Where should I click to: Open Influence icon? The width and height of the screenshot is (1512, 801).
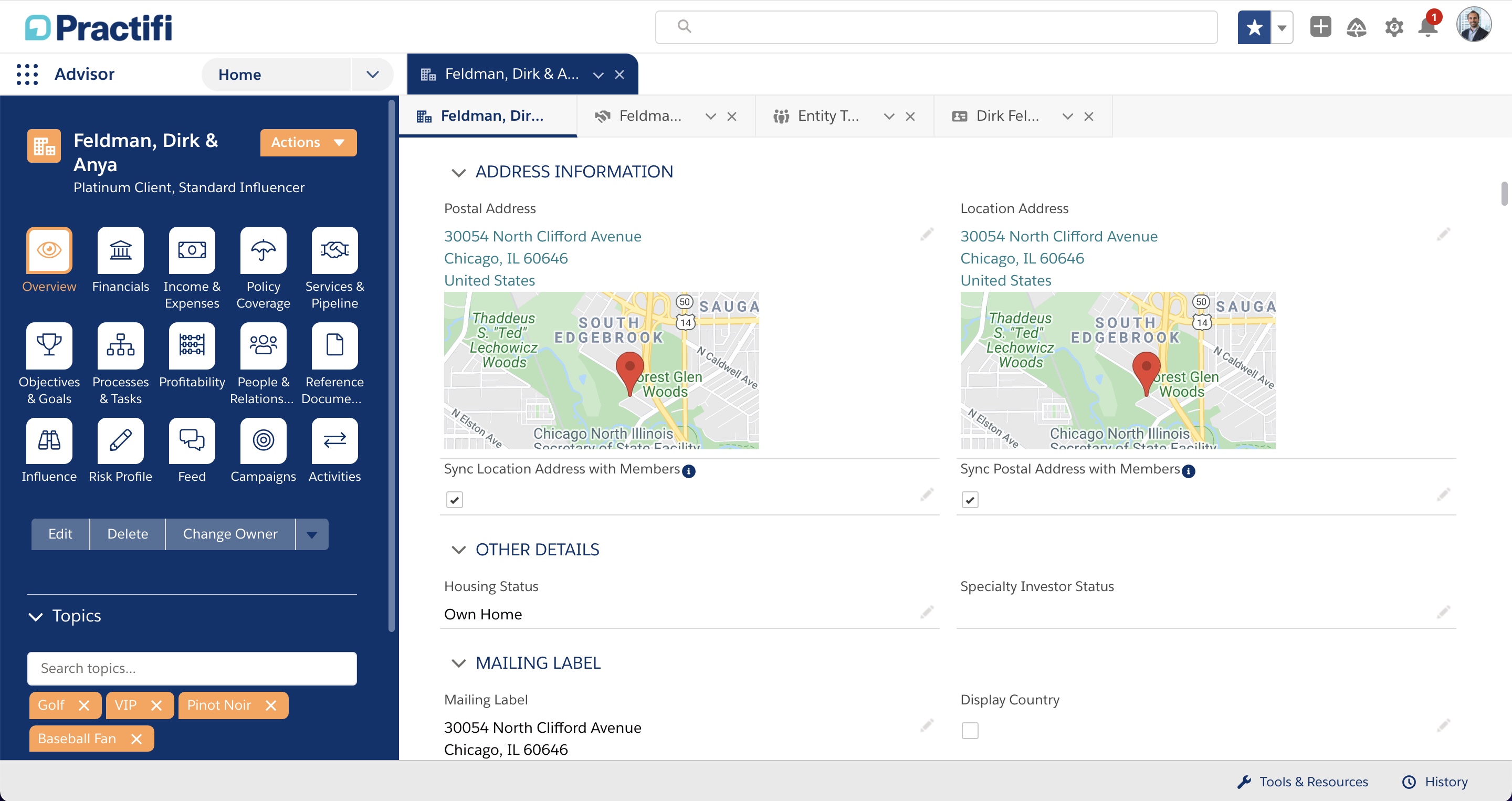(x=49, y=441)
